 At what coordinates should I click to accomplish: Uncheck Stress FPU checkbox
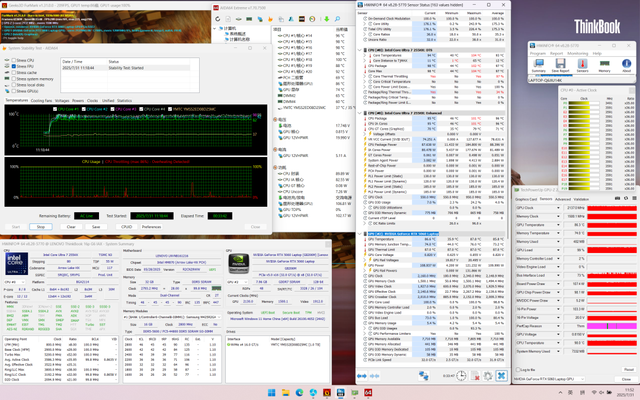click(x=14, y=66)
